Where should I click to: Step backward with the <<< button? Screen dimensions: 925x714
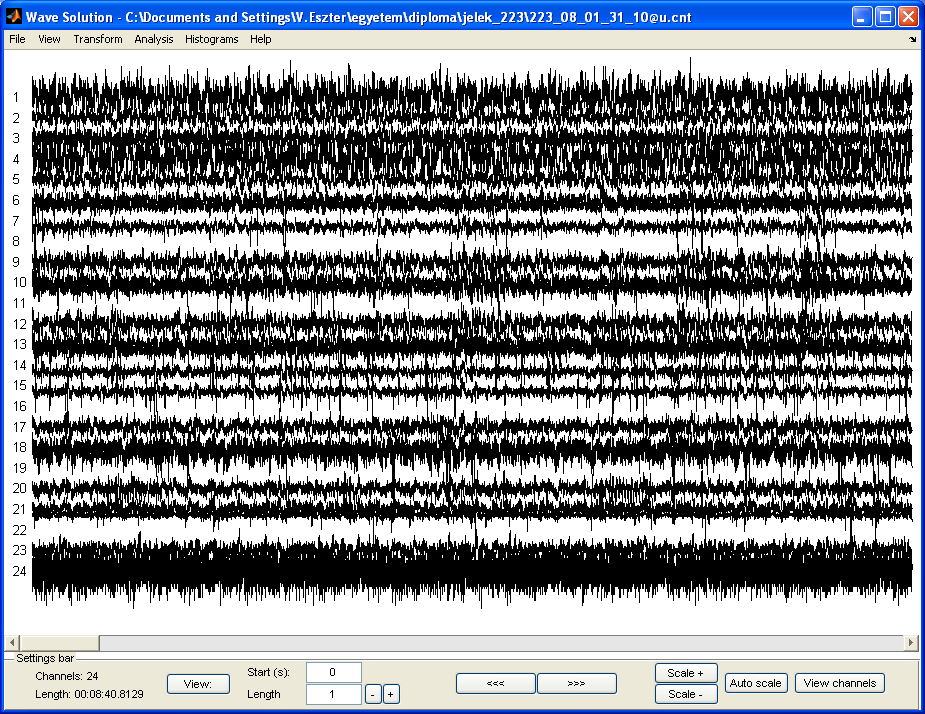tap(496, 683)
